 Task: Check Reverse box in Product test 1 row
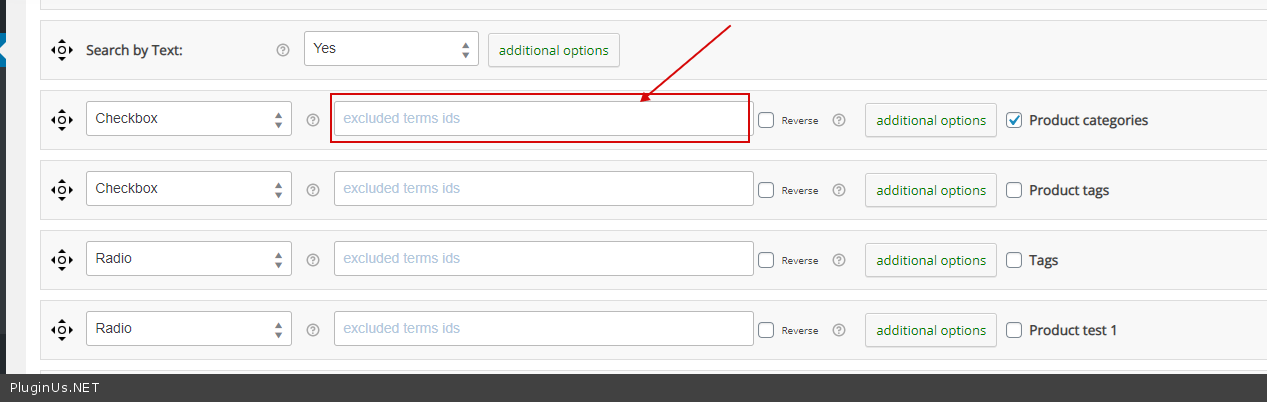coord(766,330)
